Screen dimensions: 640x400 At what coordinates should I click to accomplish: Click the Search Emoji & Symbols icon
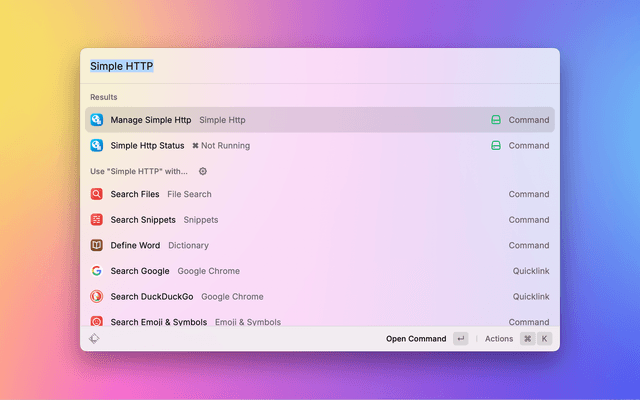coord(97,321)
